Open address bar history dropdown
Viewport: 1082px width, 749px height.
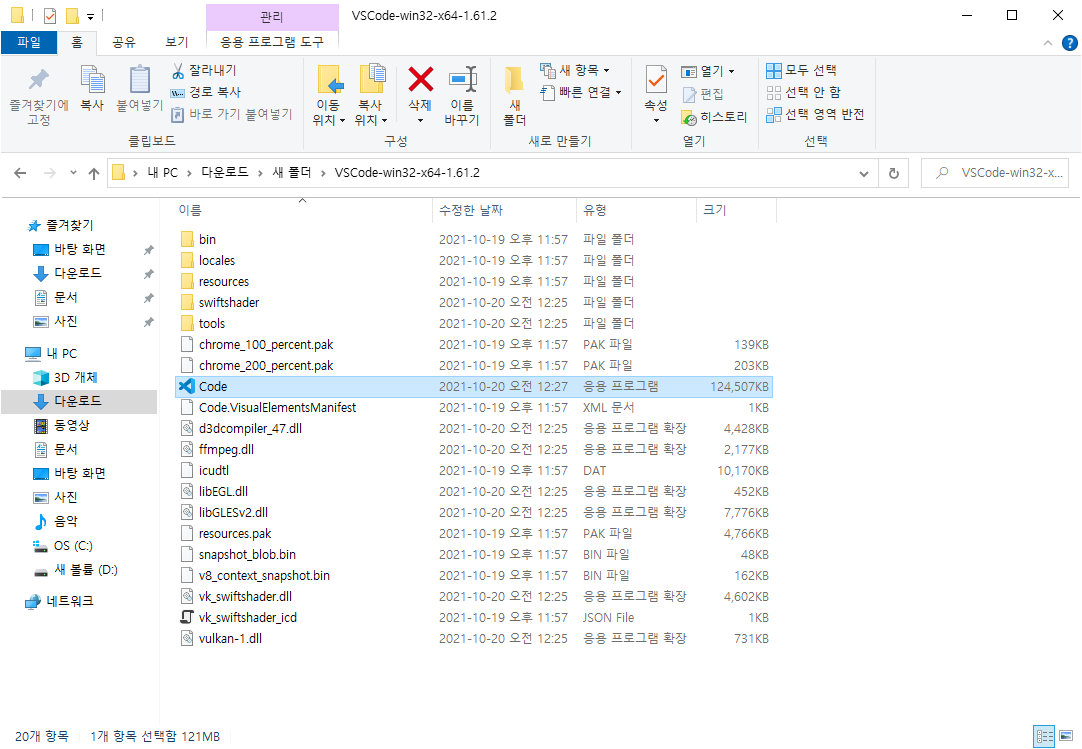[863, 173]
